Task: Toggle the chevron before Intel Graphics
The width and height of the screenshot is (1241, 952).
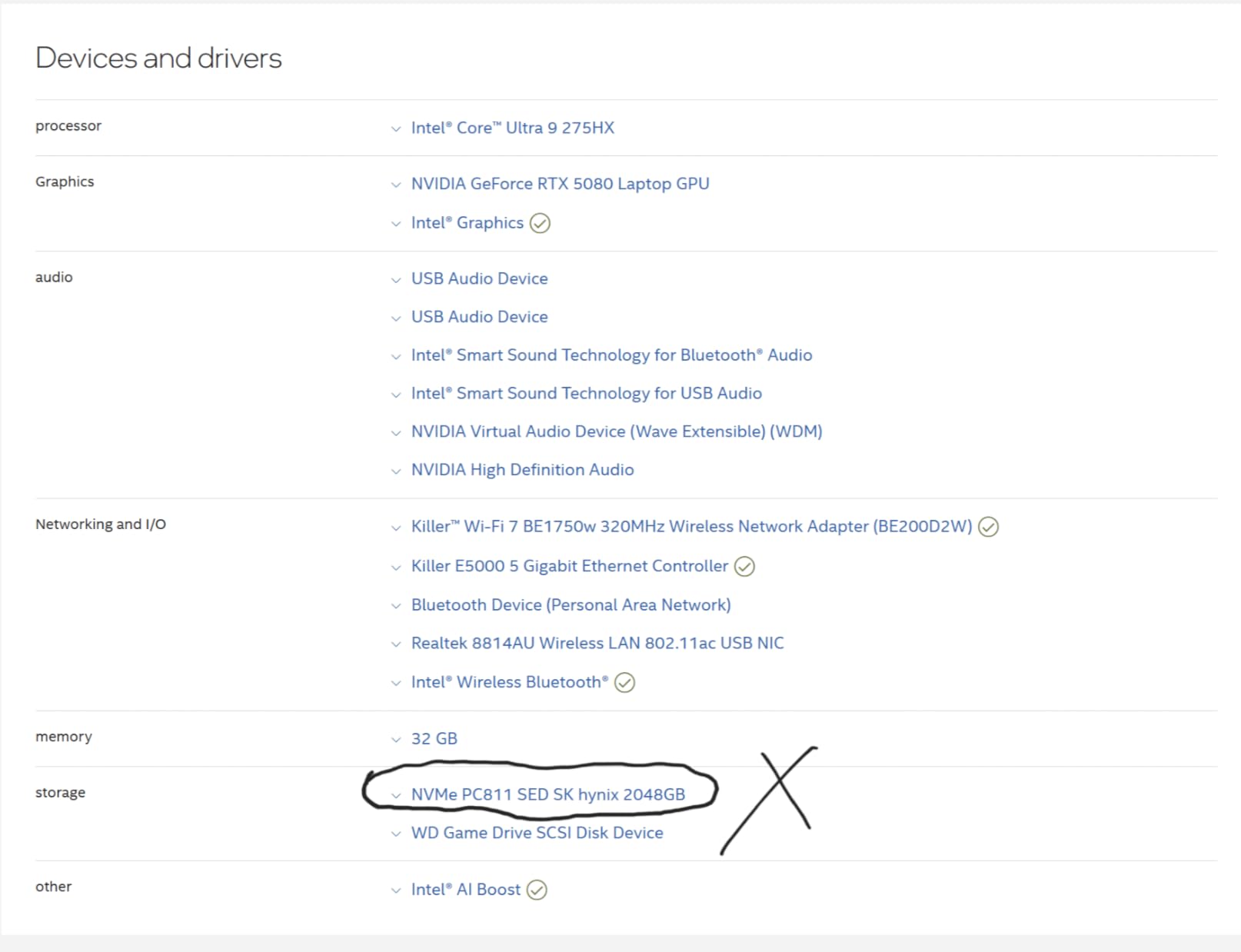Action: click(x=396, y=224)
